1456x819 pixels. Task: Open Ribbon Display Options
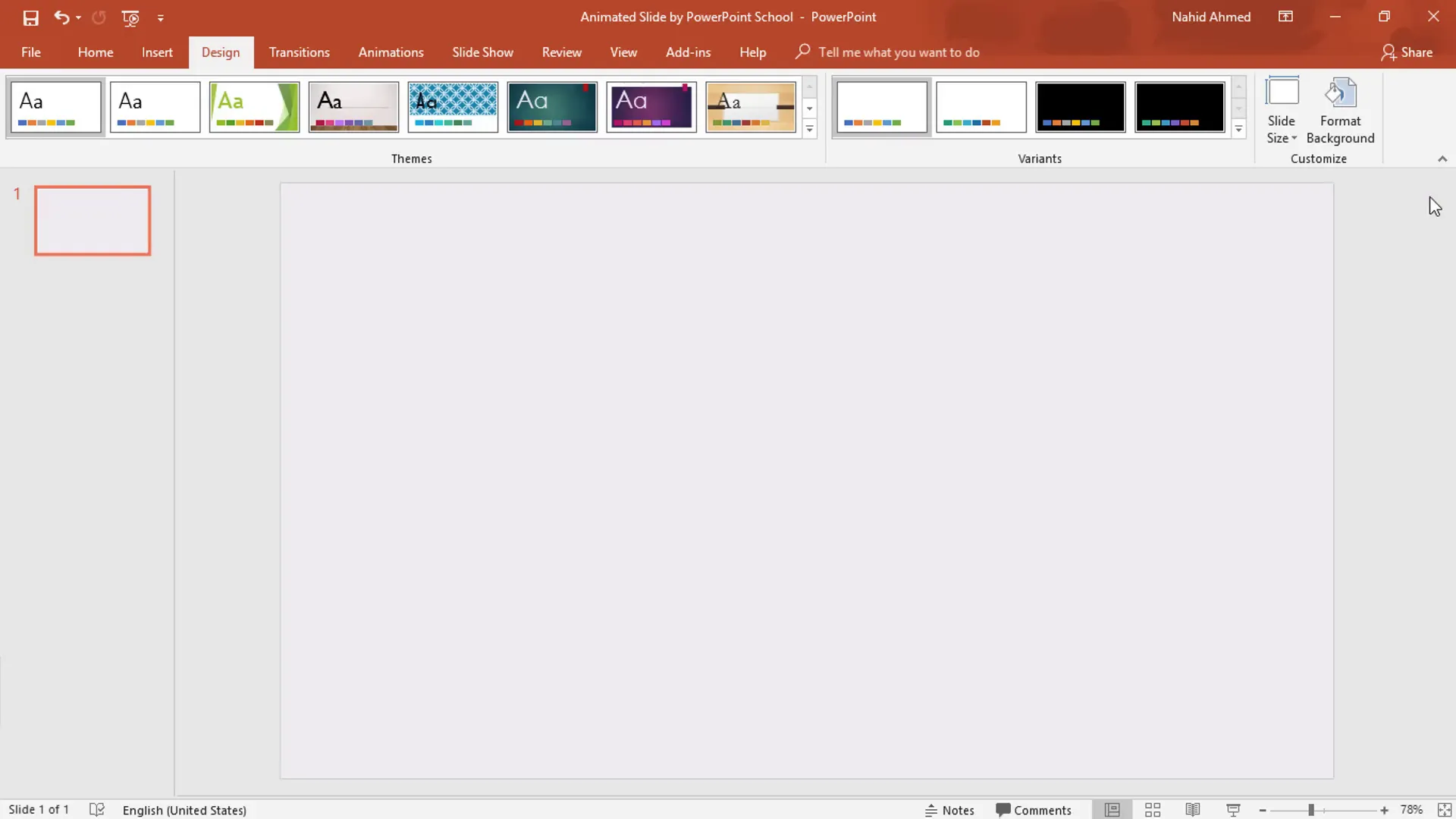[1285, 17]
